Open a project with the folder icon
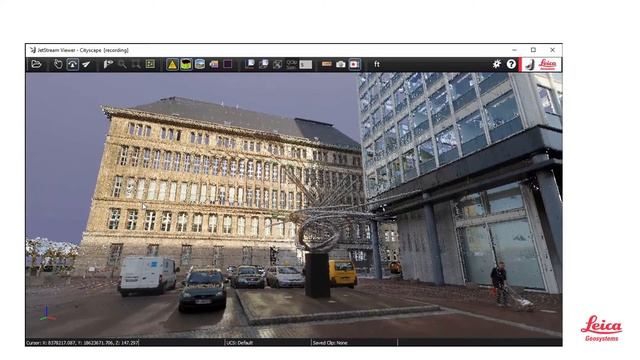This screenshot has height=360, width=640. click(x=36, y=64)
